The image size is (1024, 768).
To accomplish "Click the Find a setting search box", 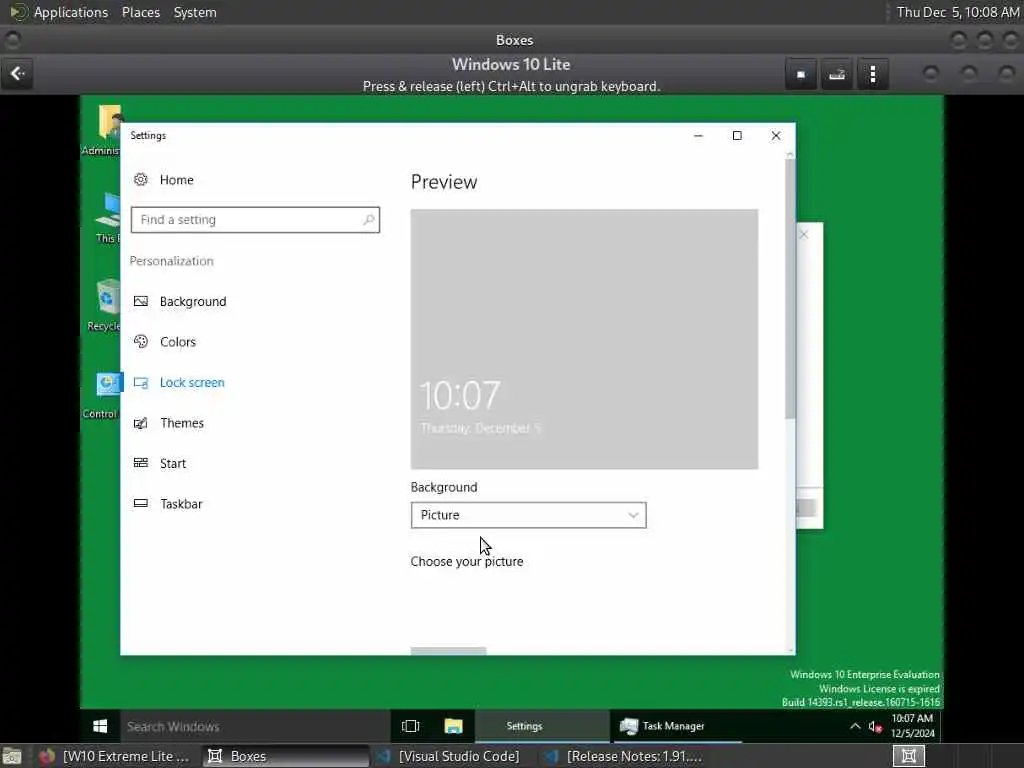I will point(255,219).
